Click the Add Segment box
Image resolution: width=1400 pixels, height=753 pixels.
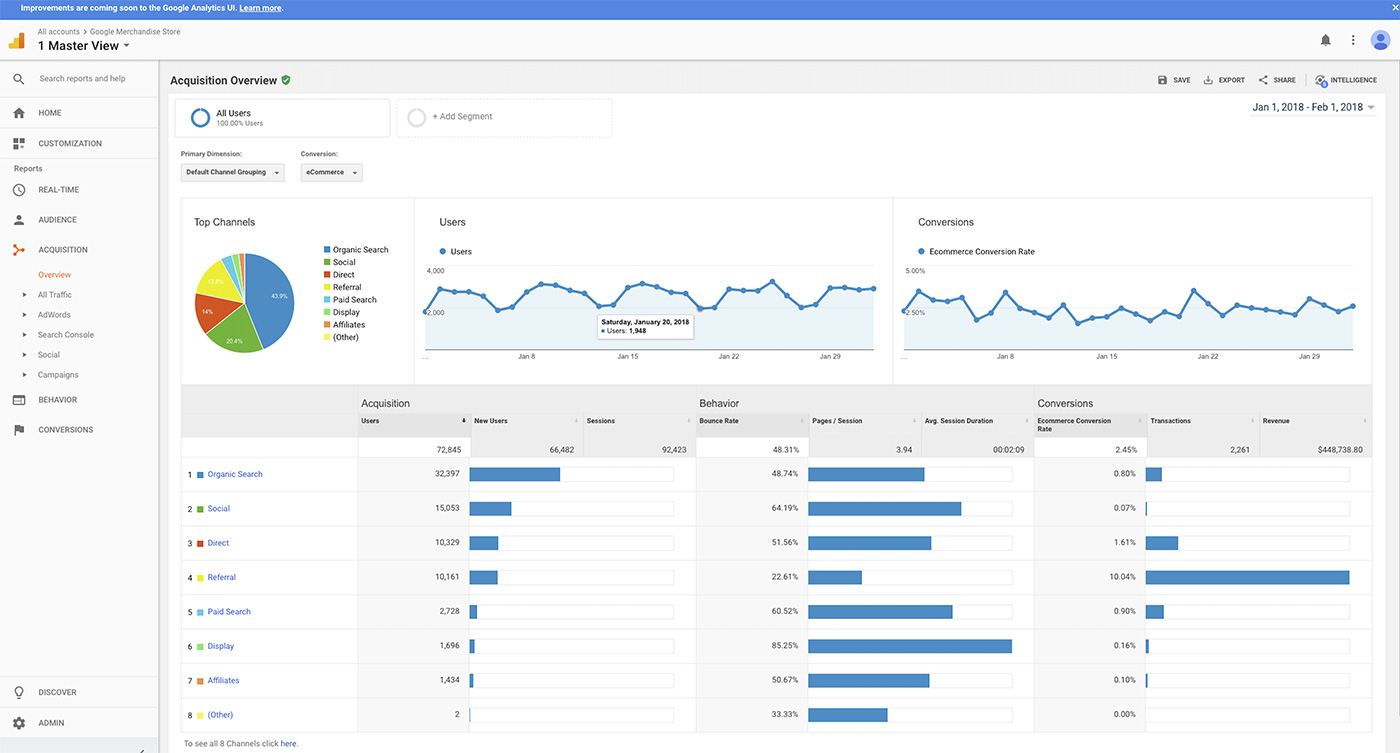(x=504, y=117)
